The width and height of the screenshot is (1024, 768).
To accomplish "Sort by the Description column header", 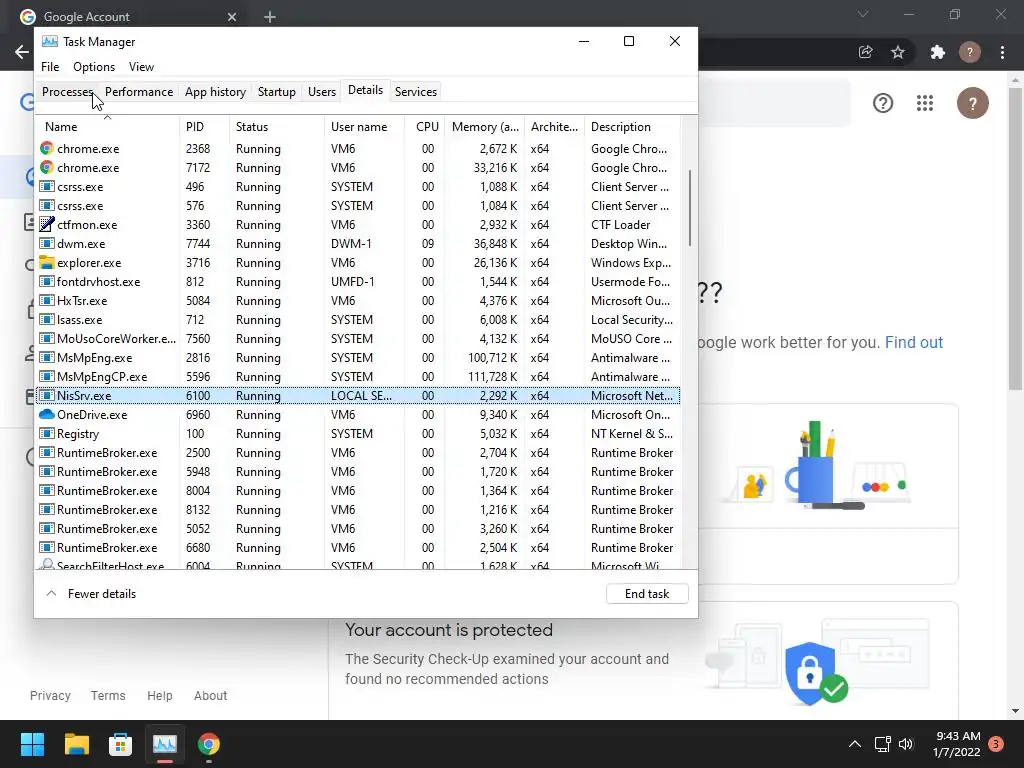I will tap(632, 127).
